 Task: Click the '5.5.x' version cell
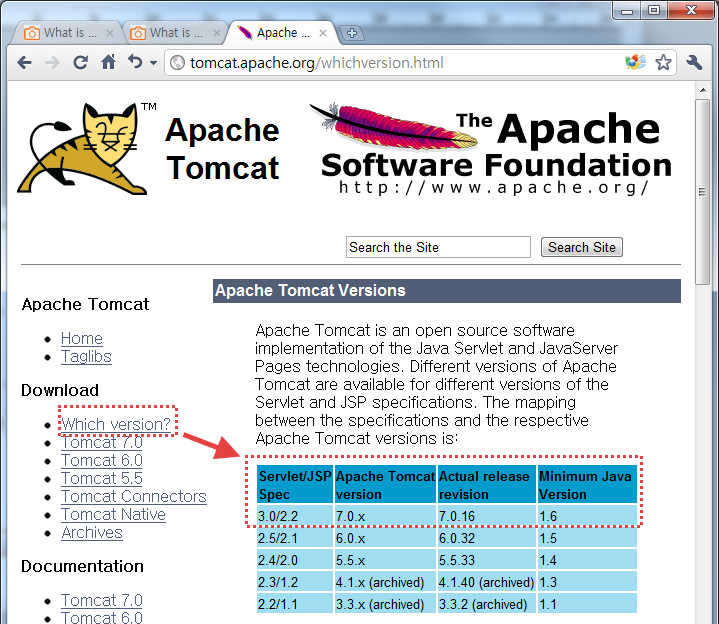coord(385,560)
